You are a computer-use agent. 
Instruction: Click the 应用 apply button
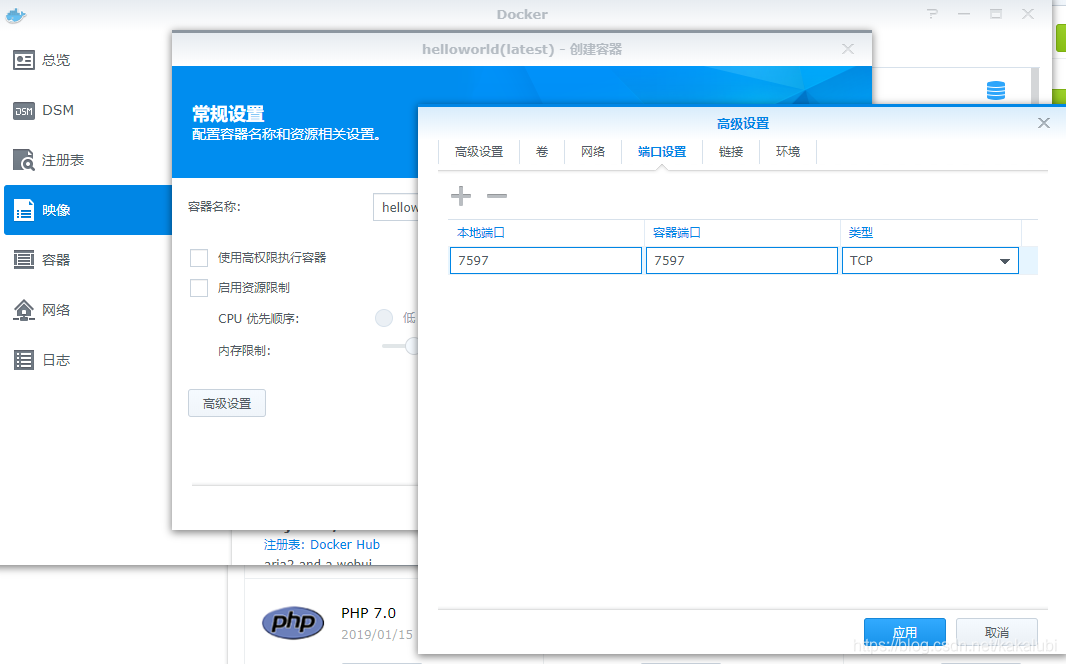pos(904,632)
